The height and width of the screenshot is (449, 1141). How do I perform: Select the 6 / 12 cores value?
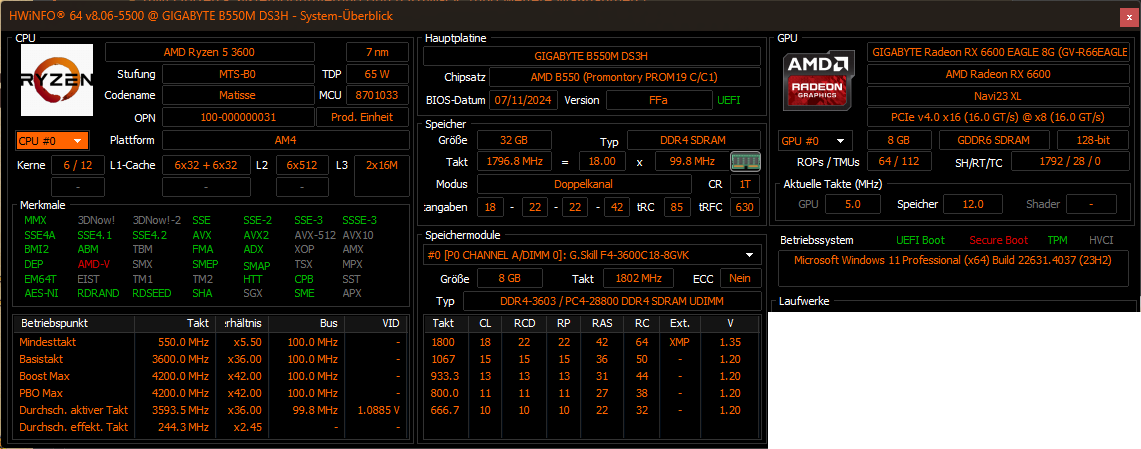[x=78, y=165]
